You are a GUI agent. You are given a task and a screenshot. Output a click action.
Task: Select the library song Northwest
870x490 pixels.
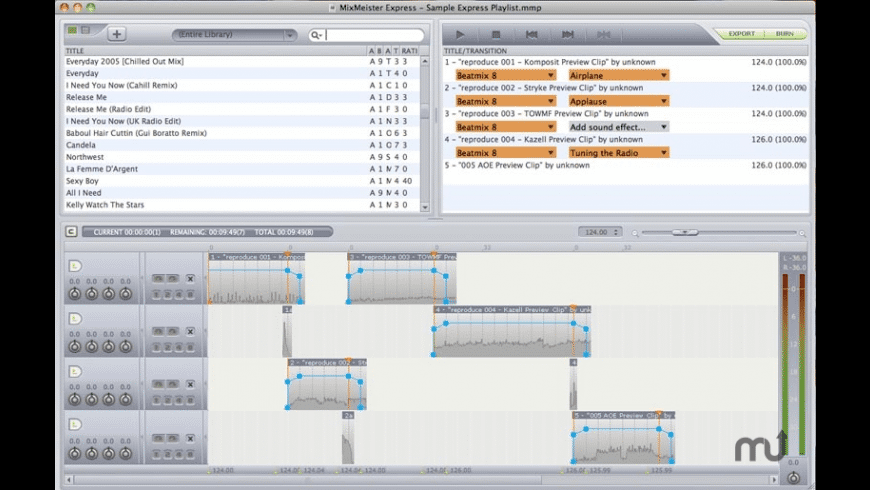tap(242, 157)
